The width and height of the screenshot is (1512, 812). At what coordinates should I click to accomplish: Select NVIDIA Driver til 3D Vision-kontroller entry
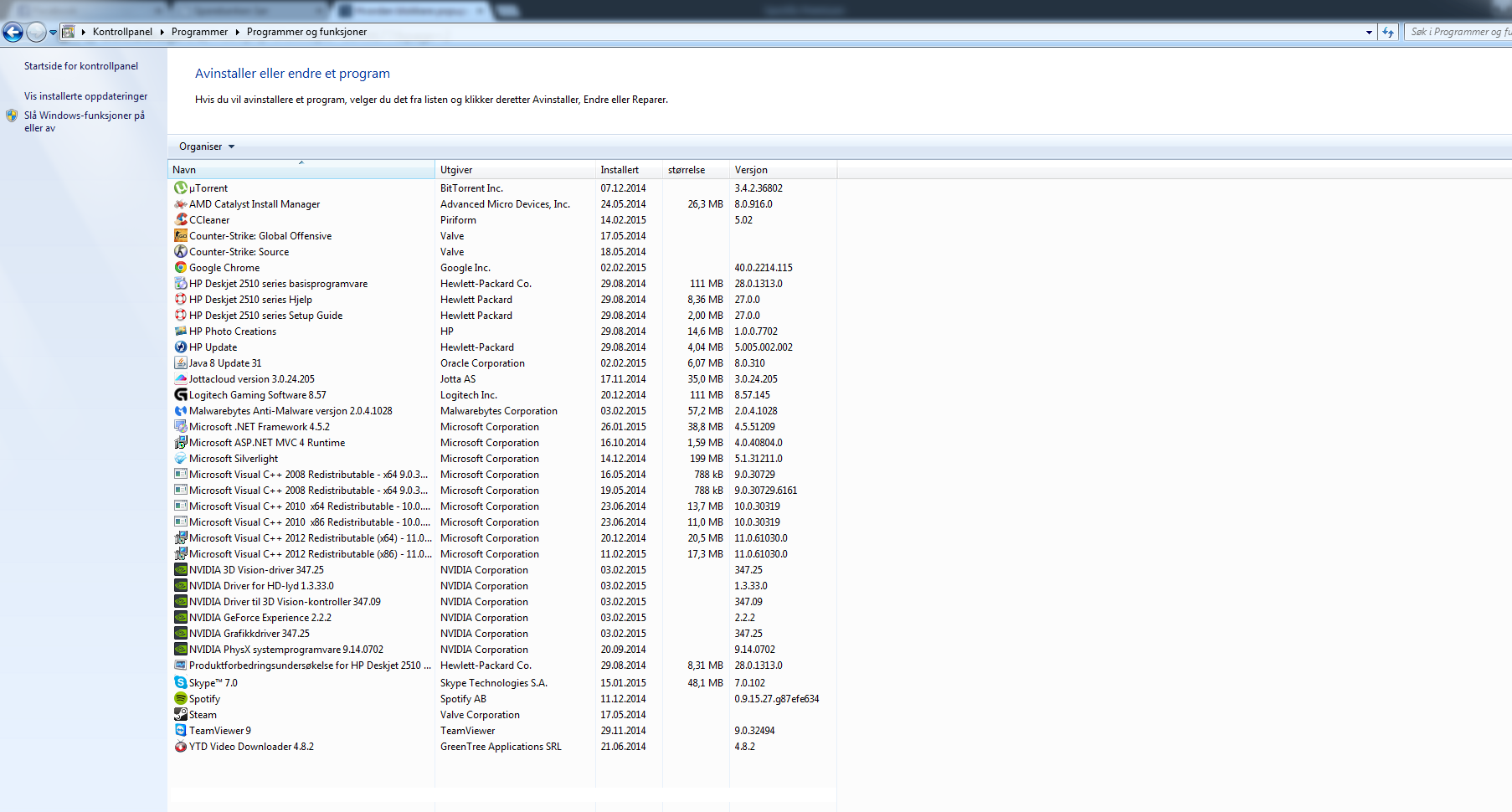502,602
